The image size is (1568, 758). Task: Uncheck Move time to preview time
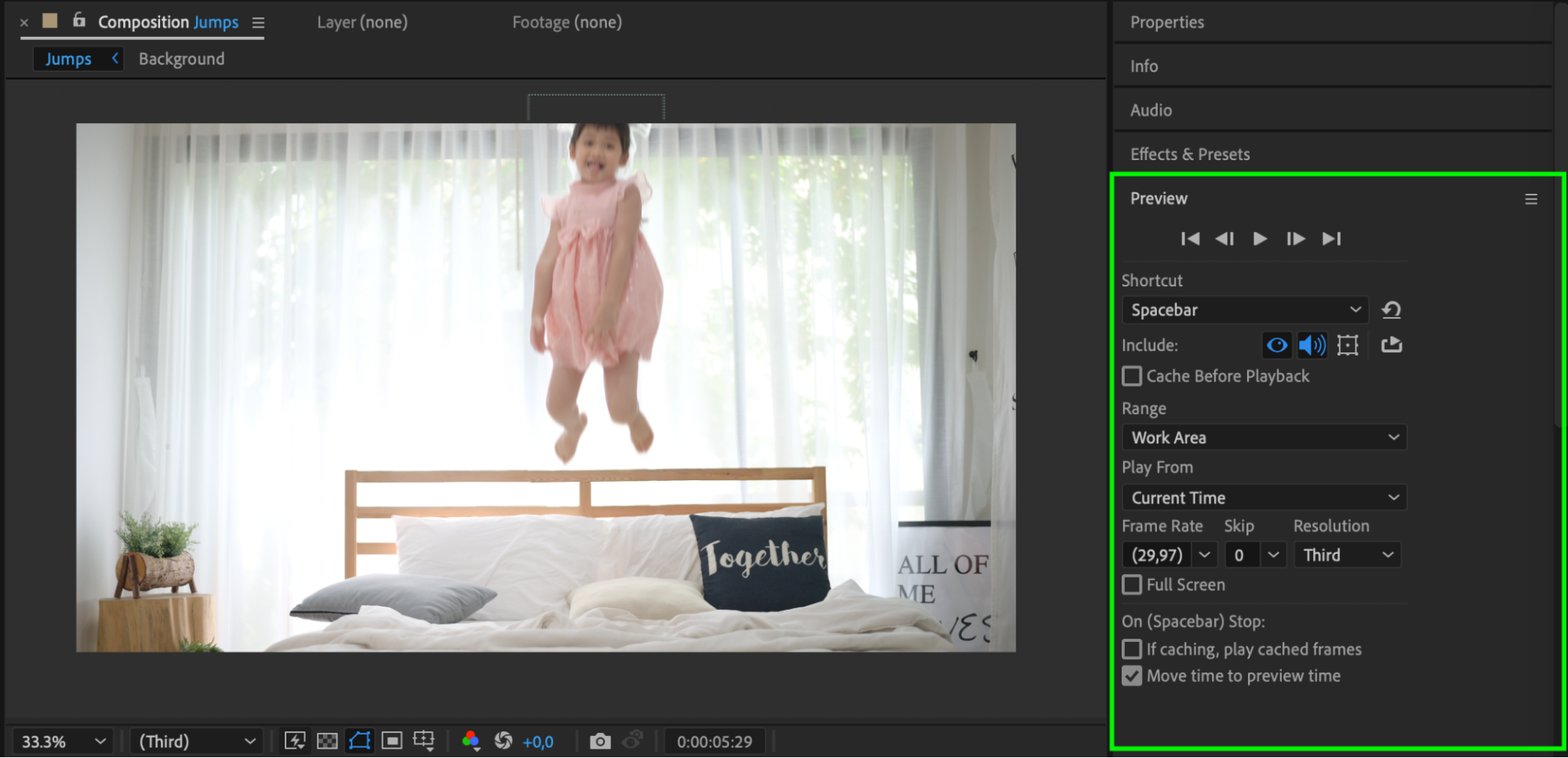1132,676
